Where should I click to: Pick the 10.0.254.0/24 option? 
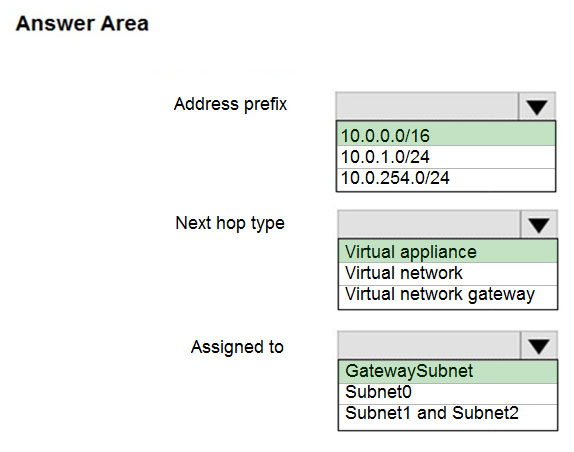tap(446, 179)
